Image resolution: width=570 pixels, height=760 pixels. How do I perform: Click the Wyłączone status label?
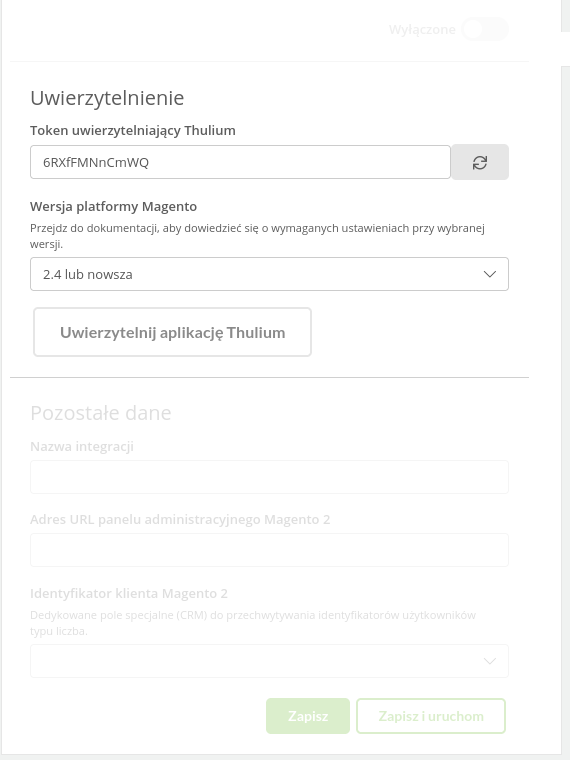pyautogui.click(x=422, y=30)
